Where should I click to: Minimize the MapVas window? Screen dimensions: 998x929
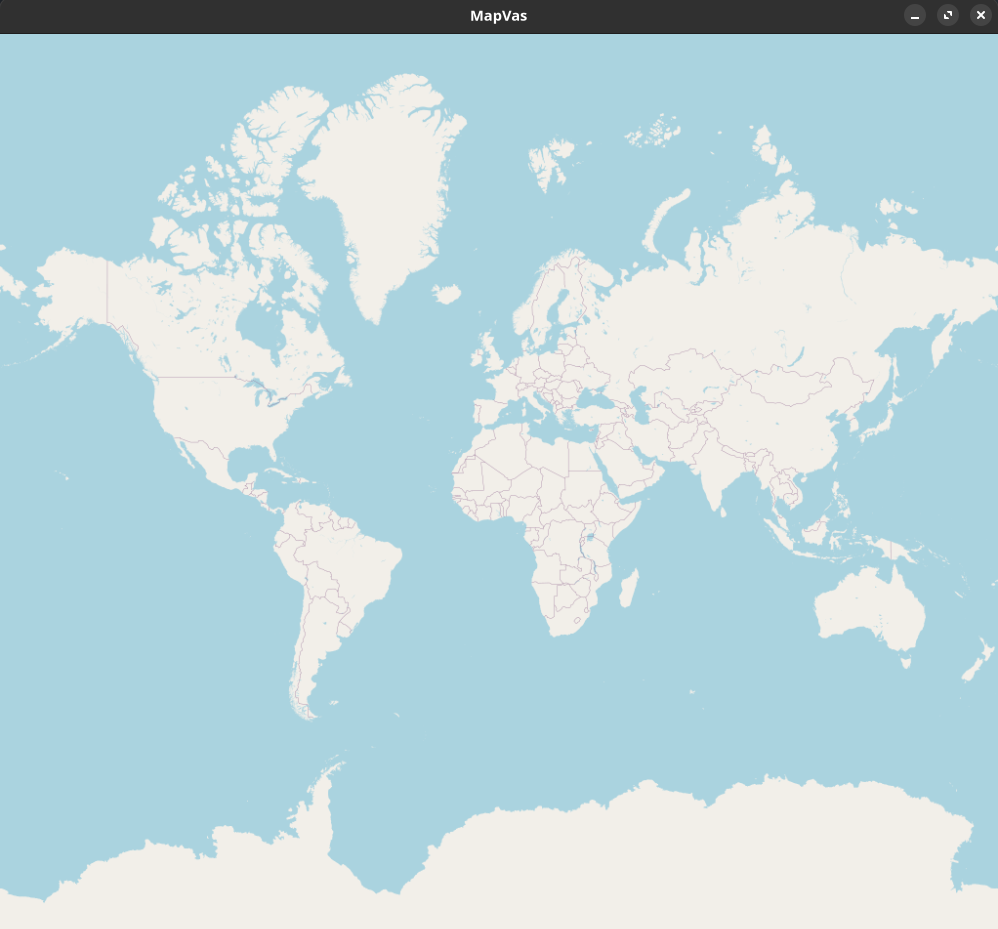click(x=914, y=15)
